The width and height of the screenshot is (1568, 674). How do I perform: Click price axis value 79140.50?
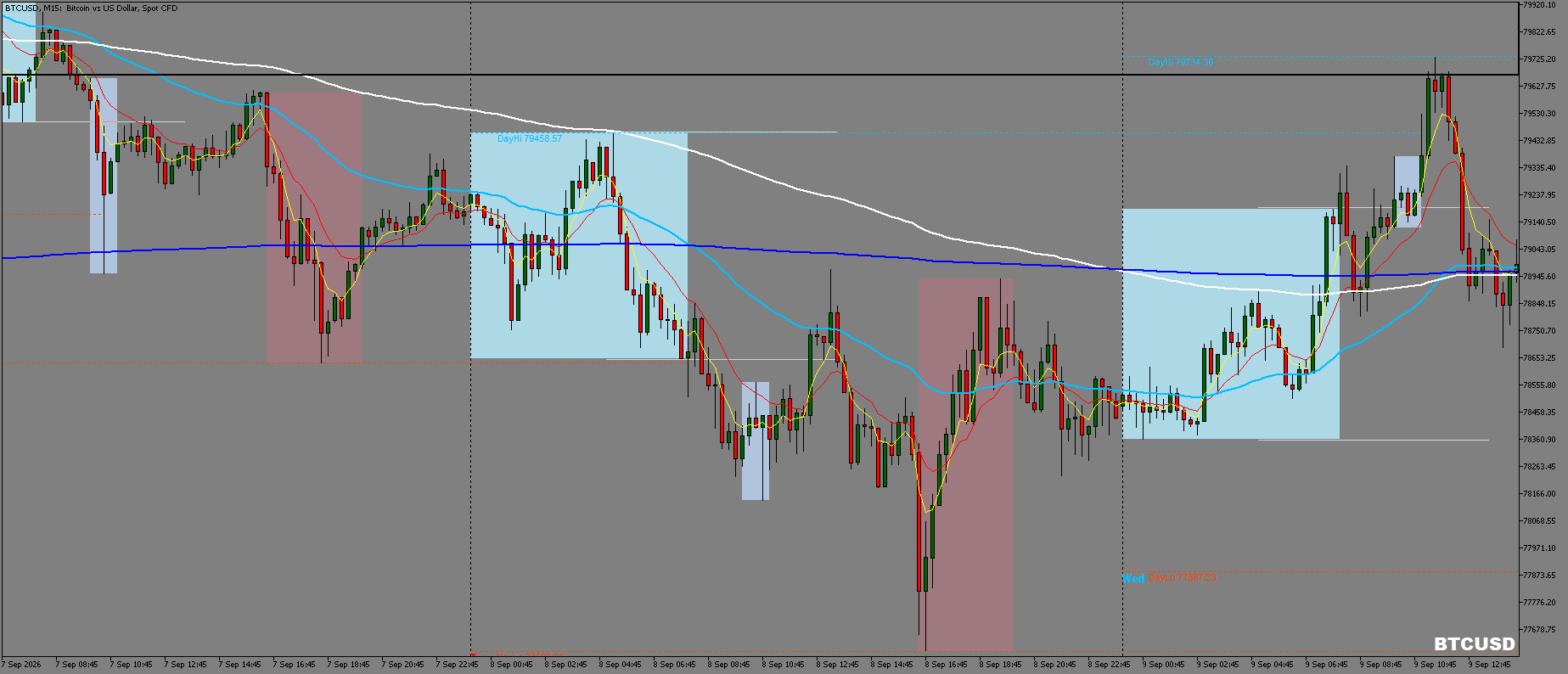click(x=1539, y=222)
